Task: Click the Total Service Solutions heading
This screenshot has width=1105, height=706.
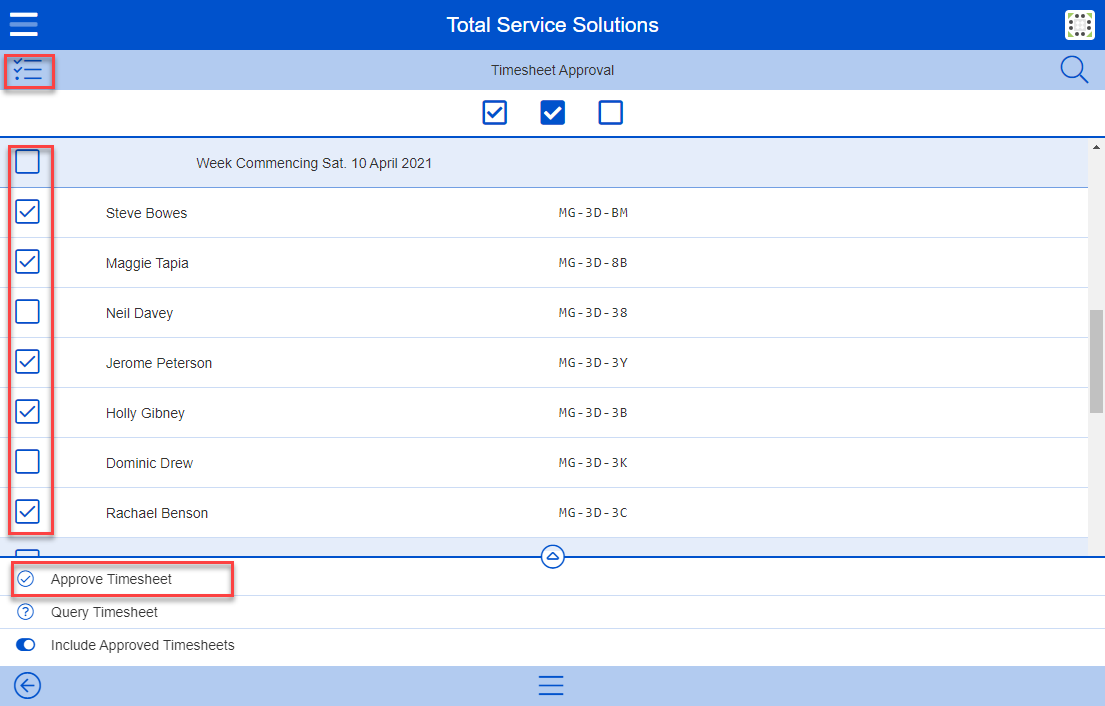Action: click(552, 25)
